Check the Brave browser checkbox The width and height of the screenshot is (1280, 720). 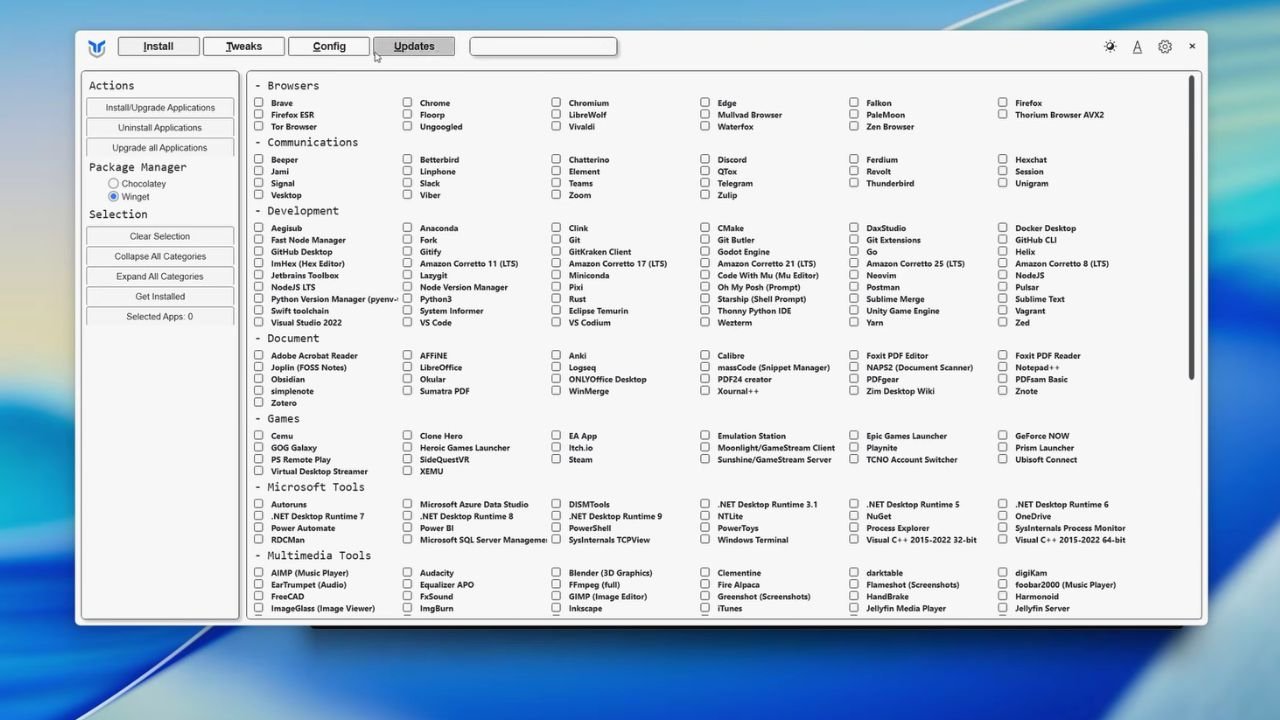pos(259,102)
